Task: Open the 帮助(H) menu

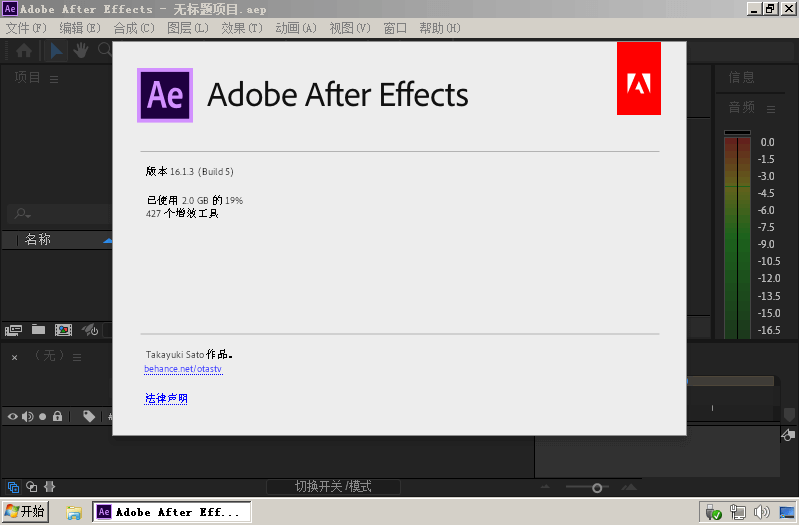Action: pyautogui.click(x=440, y=28)
